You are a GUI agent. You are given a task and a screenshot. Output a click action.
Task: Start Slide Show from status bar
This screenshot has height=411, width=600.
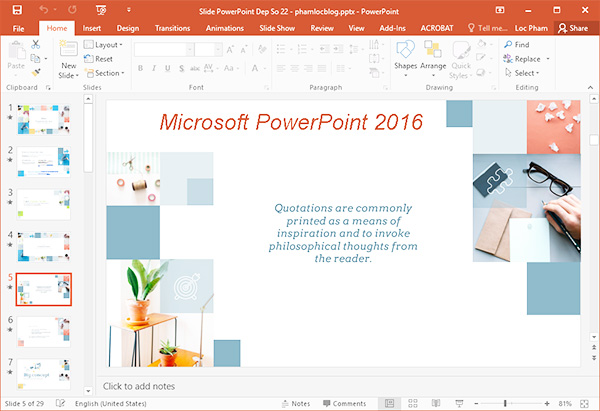(x=459, y=403)
